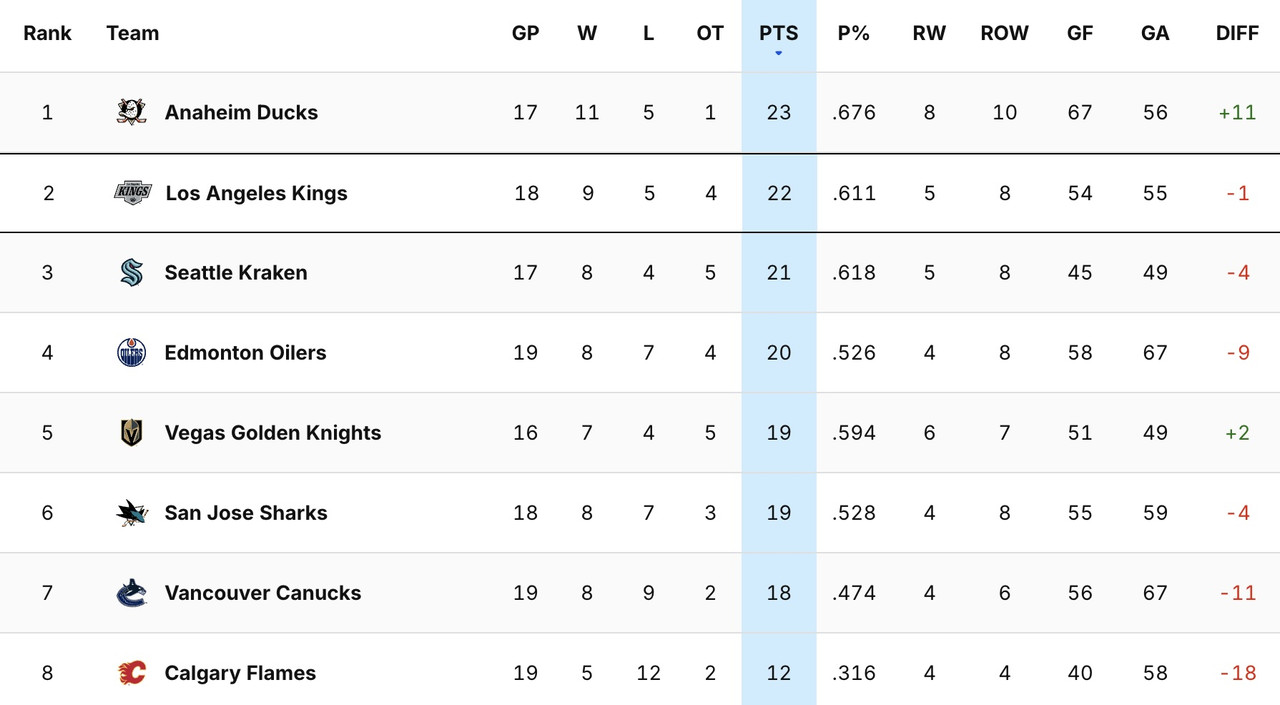Click the Anaheim Ducks logo
The height and width of the screenshot is (705, 1280).
[x=131, y=112]
